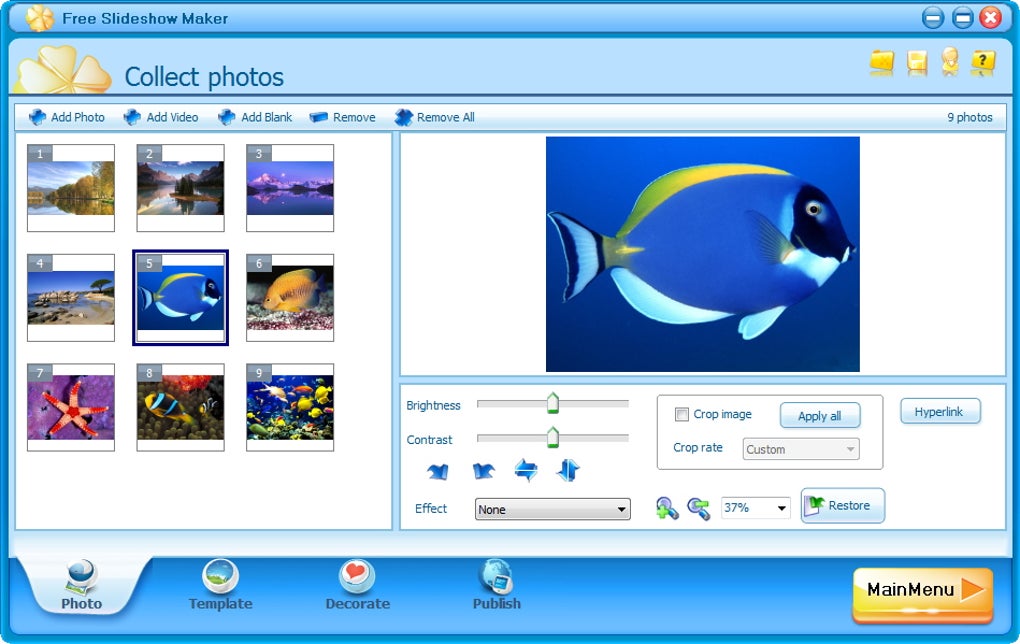Save project with the floppy disk icon
This screenshot has width=1020, height=644.
917,62
